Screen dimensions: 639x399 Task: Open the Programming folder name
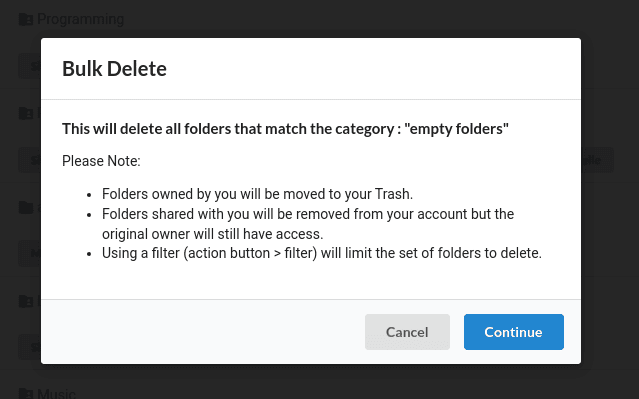(x=80, y=19)
